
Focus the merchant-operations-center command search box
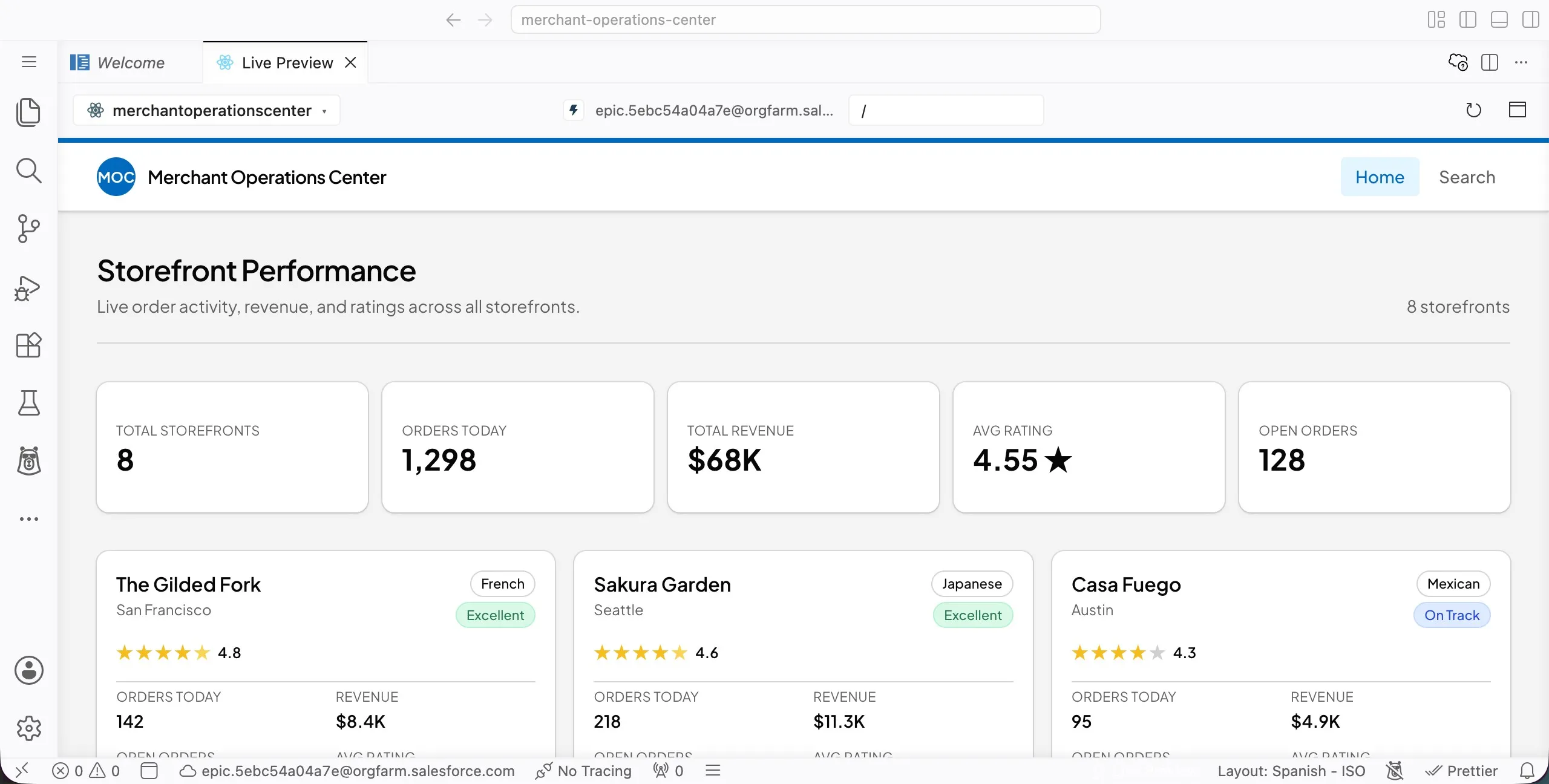tap(805, 20)
